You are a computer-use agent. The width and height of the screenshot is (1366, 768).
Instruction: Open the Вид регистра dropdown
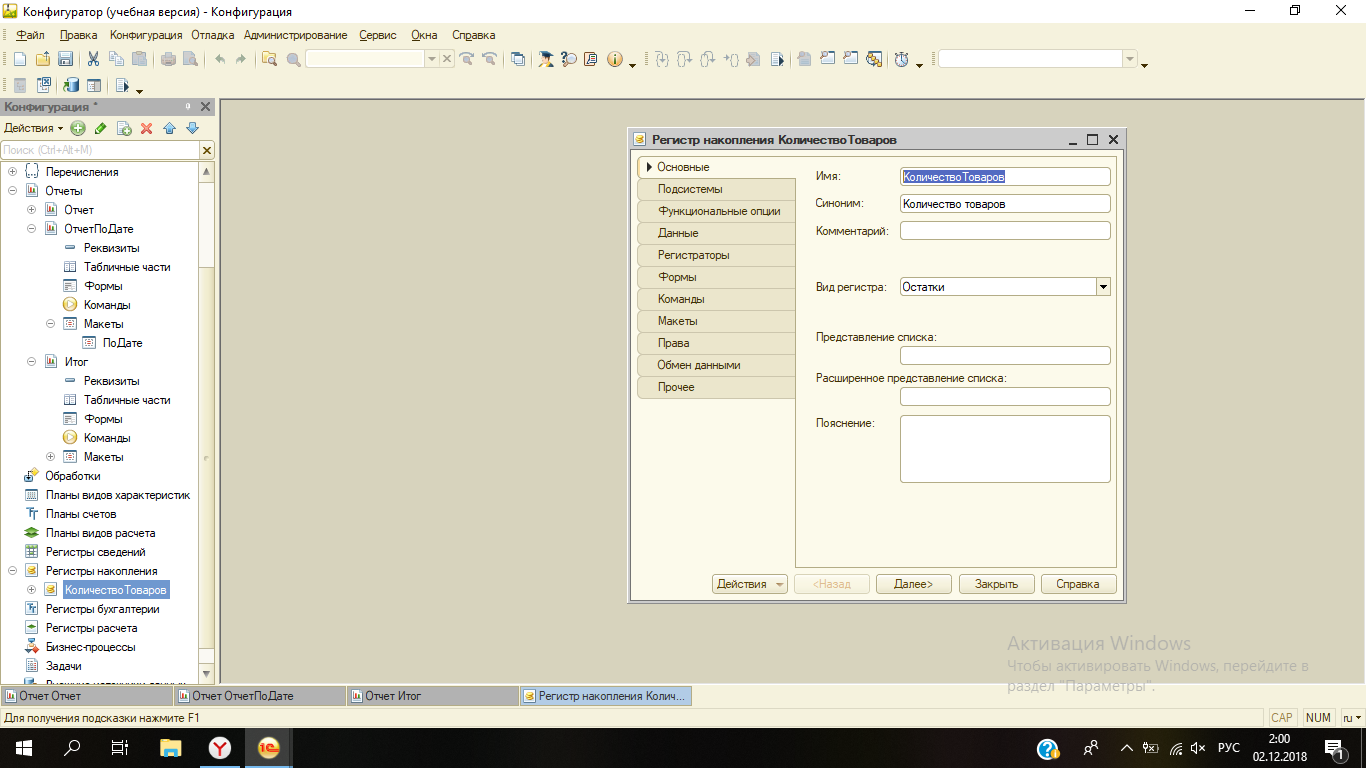point(1103,287)
